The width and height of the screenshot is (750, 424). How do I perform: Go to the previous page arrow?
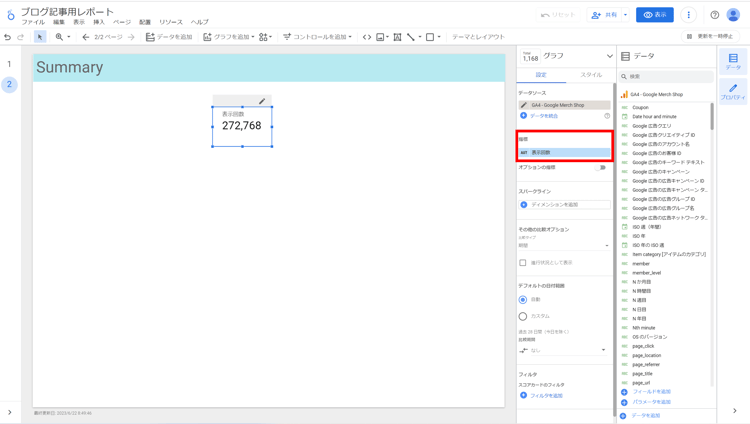86,37
